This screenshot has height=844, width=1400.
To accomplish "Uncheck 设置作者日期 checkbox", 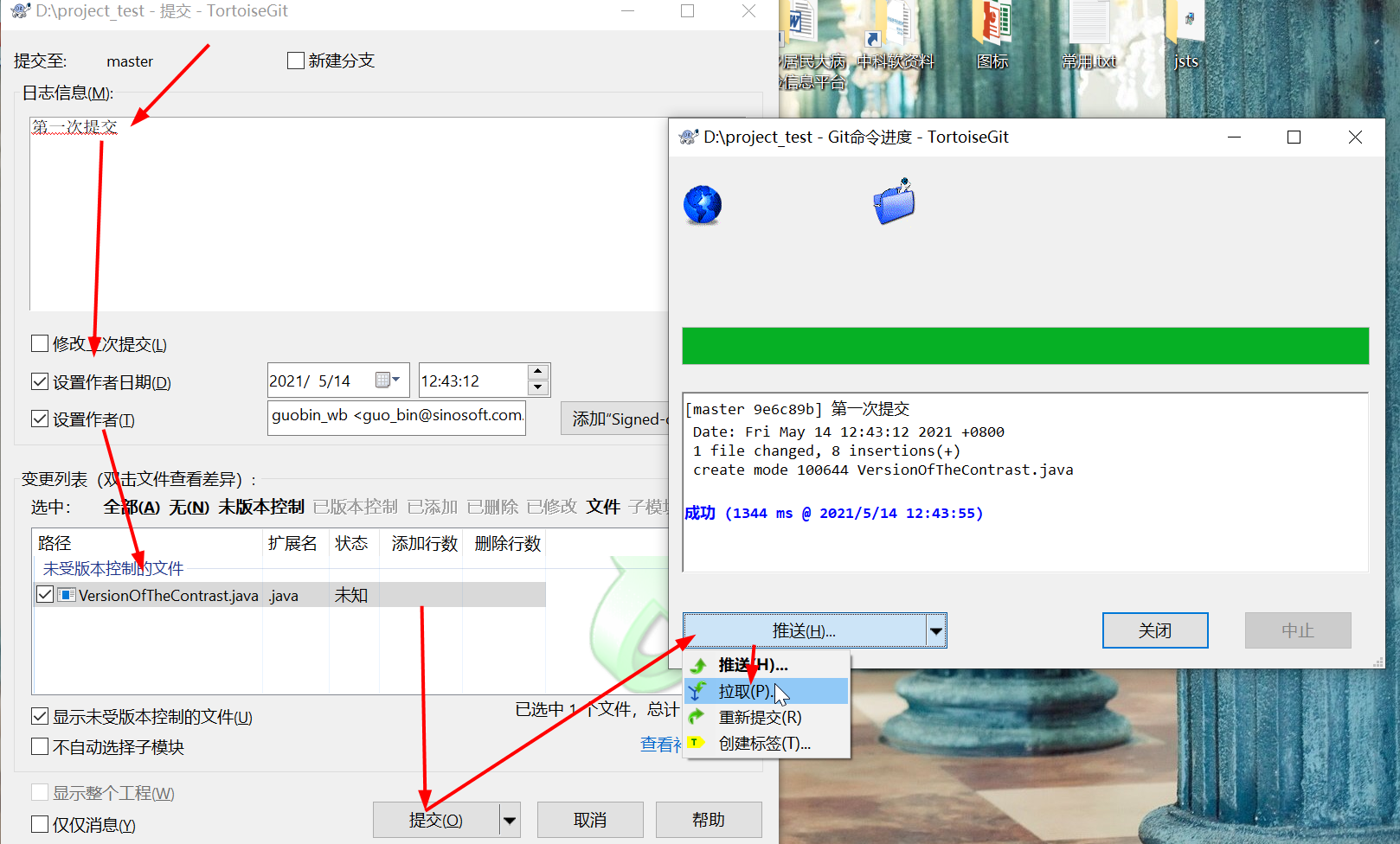I will (40, 381).
